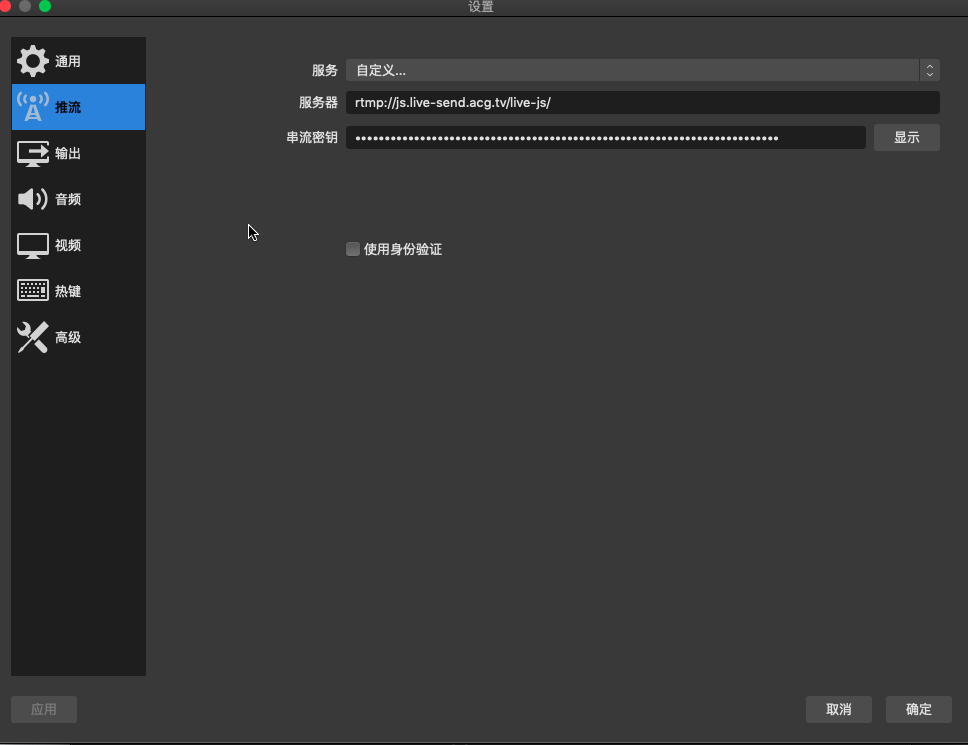Click the 显示 button to reveal stream key
Viewport: 968px width, 745px height.
pyautogui.click(x=906, y=137)
